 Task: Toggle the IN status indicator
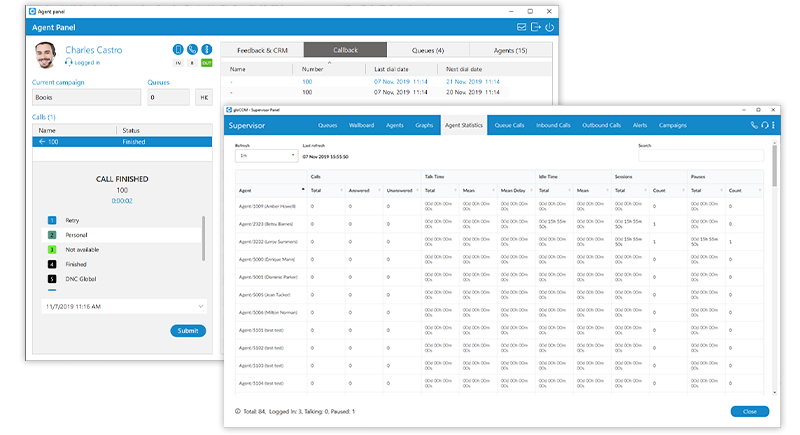(x=177, y=62)
